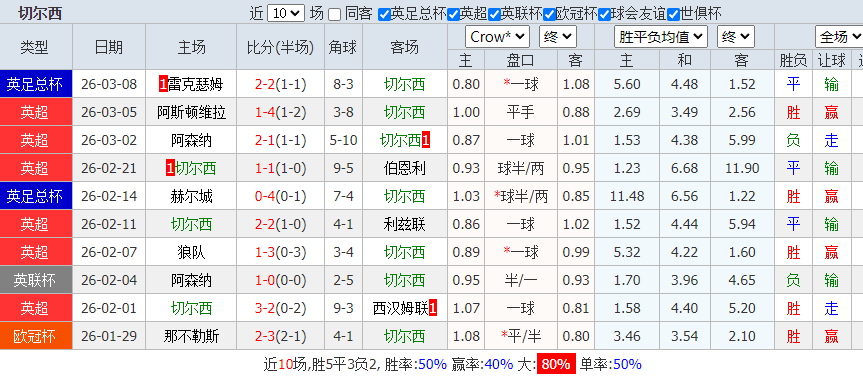Image resolution: width=863 pixels, height=377 pixels.
Task: Uncheck the 球会友谊 filter checkbox
Action: pos(604,14)
